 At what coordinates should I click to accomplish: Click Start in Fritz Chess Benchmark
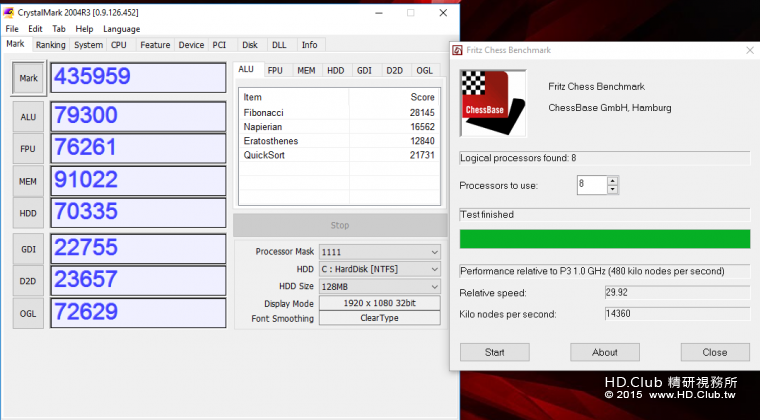coord(494,352)
